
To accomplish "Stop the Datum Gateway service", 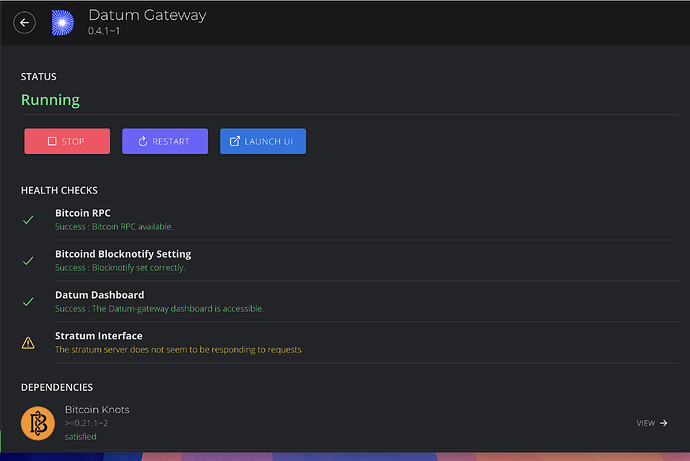I will pyautogui.click(x=67, y=141).
